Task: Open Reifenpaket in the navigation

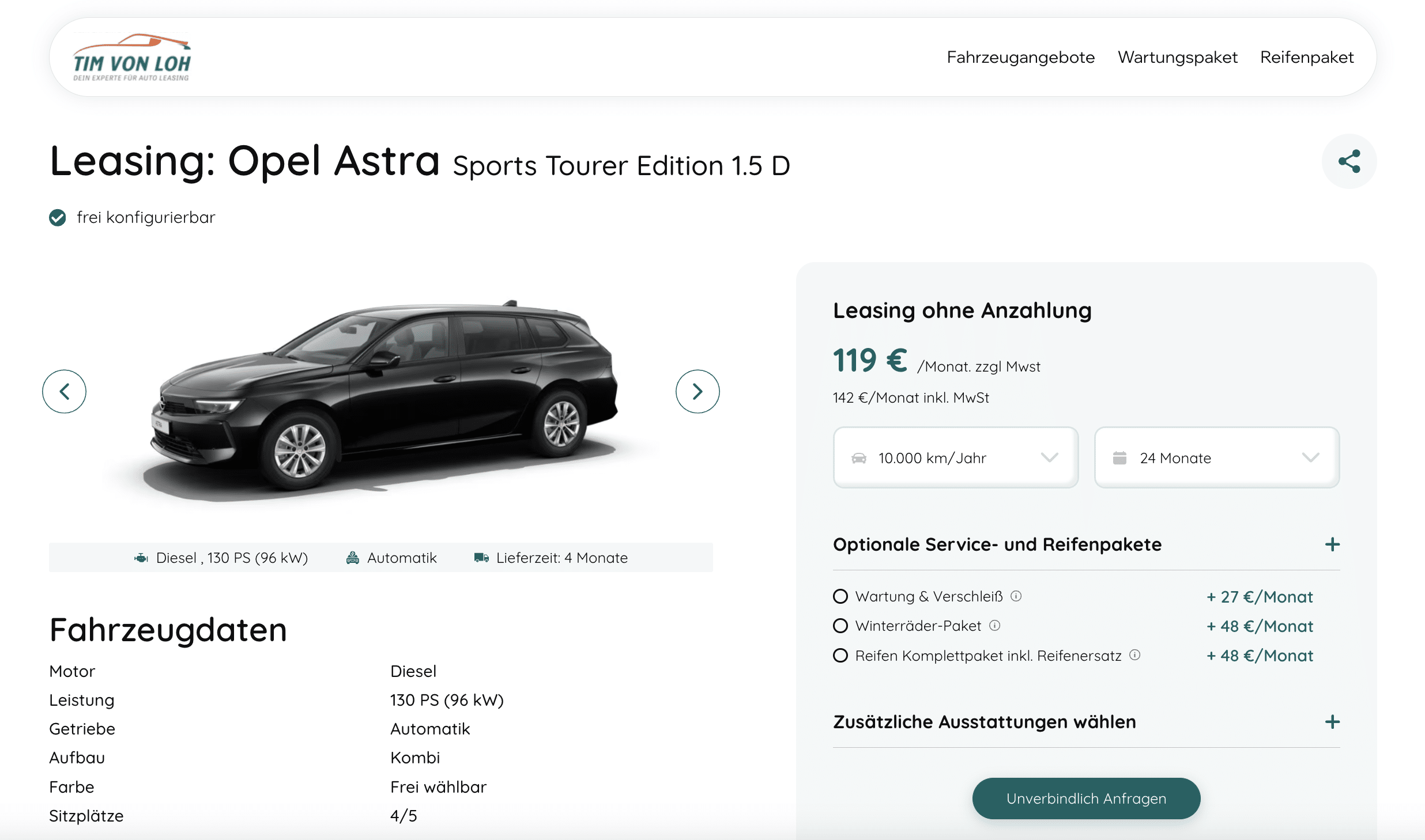Action: pos(1307,57)
